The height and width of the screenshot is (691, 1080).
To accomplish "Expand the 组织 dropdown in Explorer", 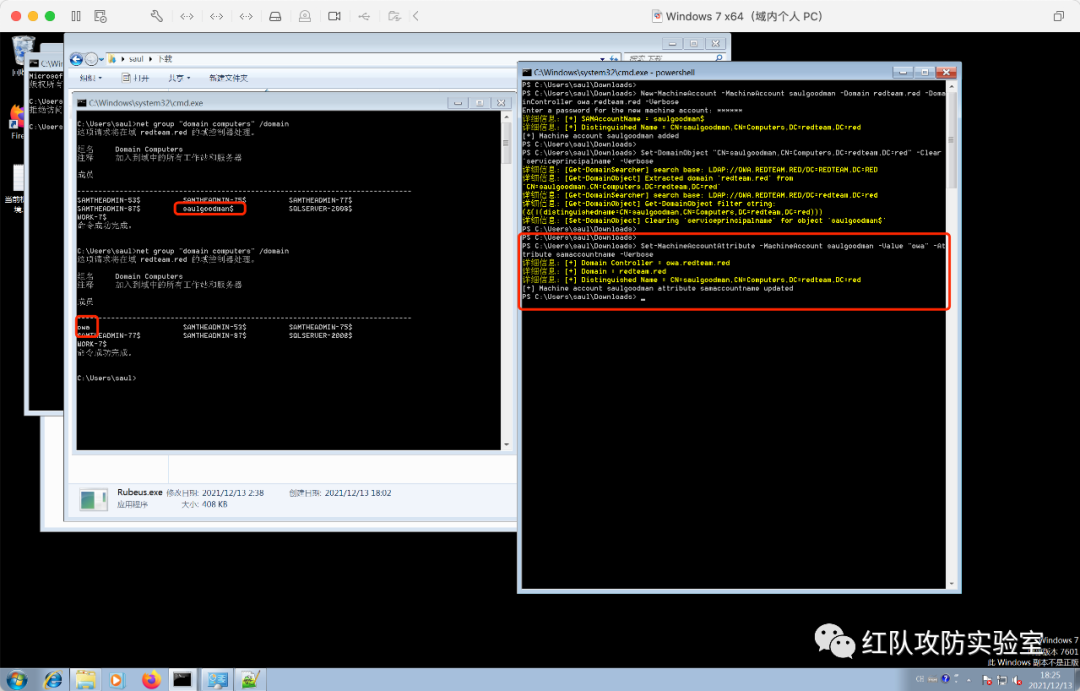I will pyautogui.click(x=91, y=78).
